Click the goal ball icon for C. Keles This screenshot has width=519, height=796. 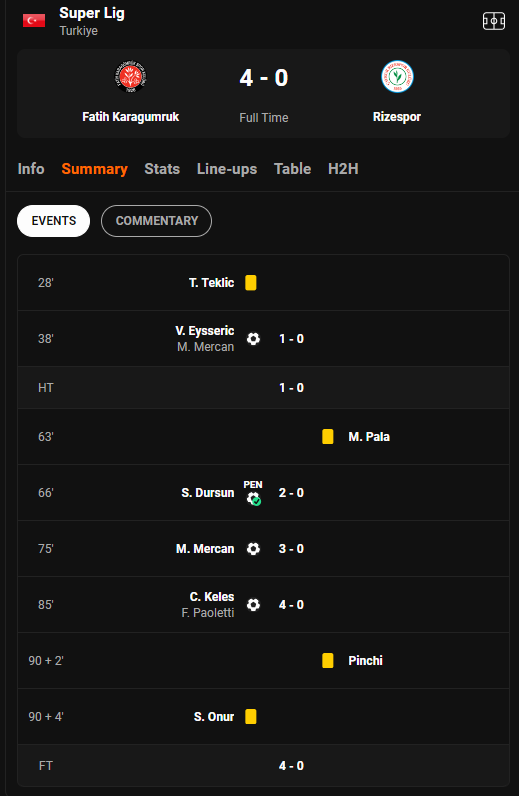[253, 605]
